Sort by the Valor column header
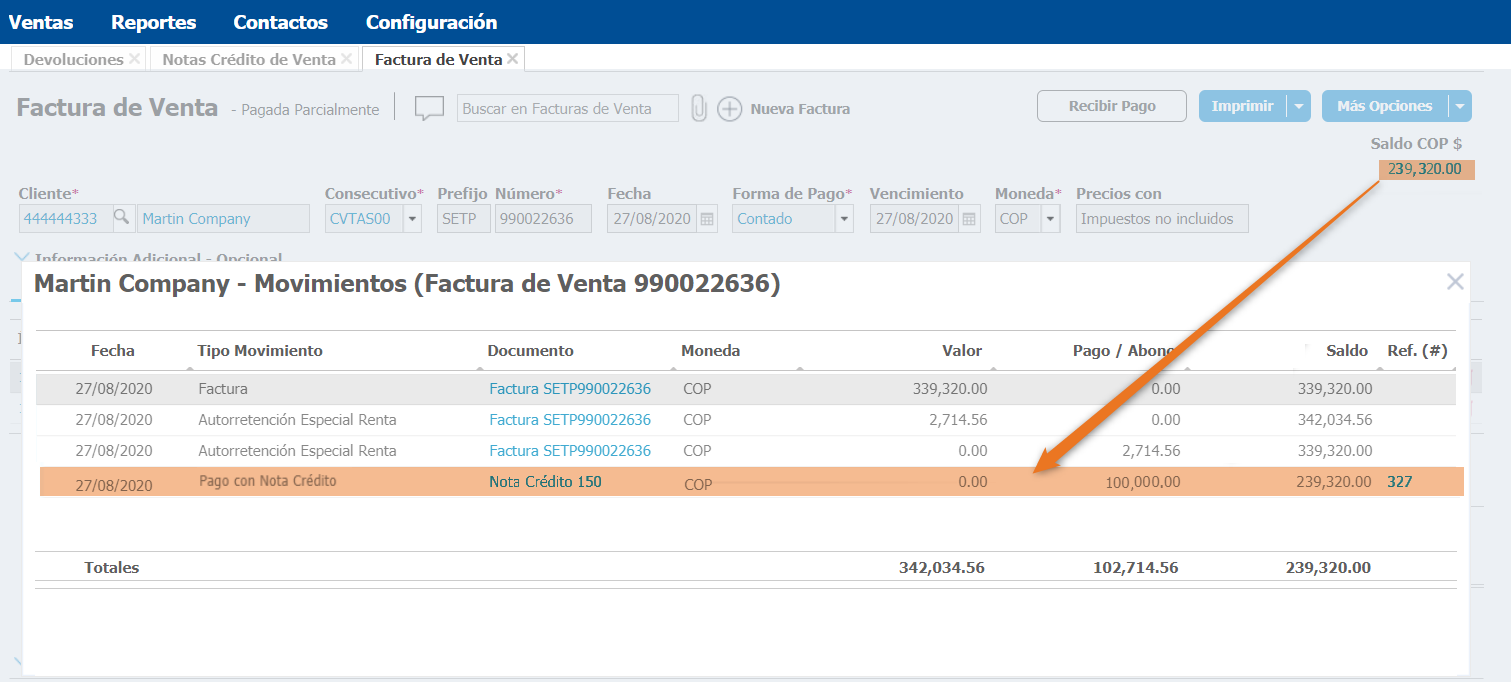The width and height of the screenshot is (1511, 682). [x=962, y=350]
